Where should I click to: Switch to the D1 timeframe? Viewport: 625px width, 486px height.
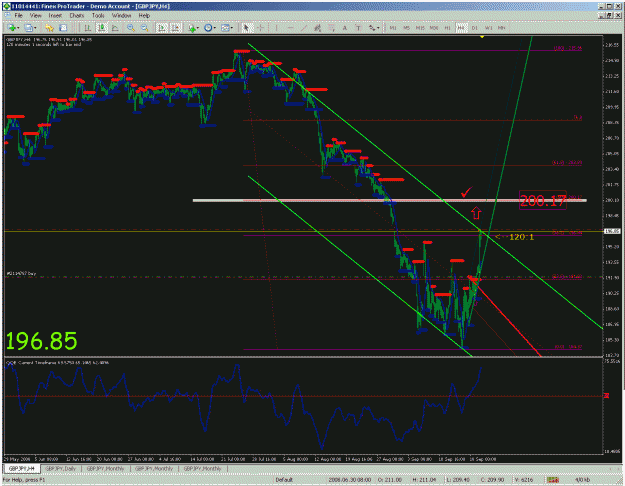[x=475, y=28]
